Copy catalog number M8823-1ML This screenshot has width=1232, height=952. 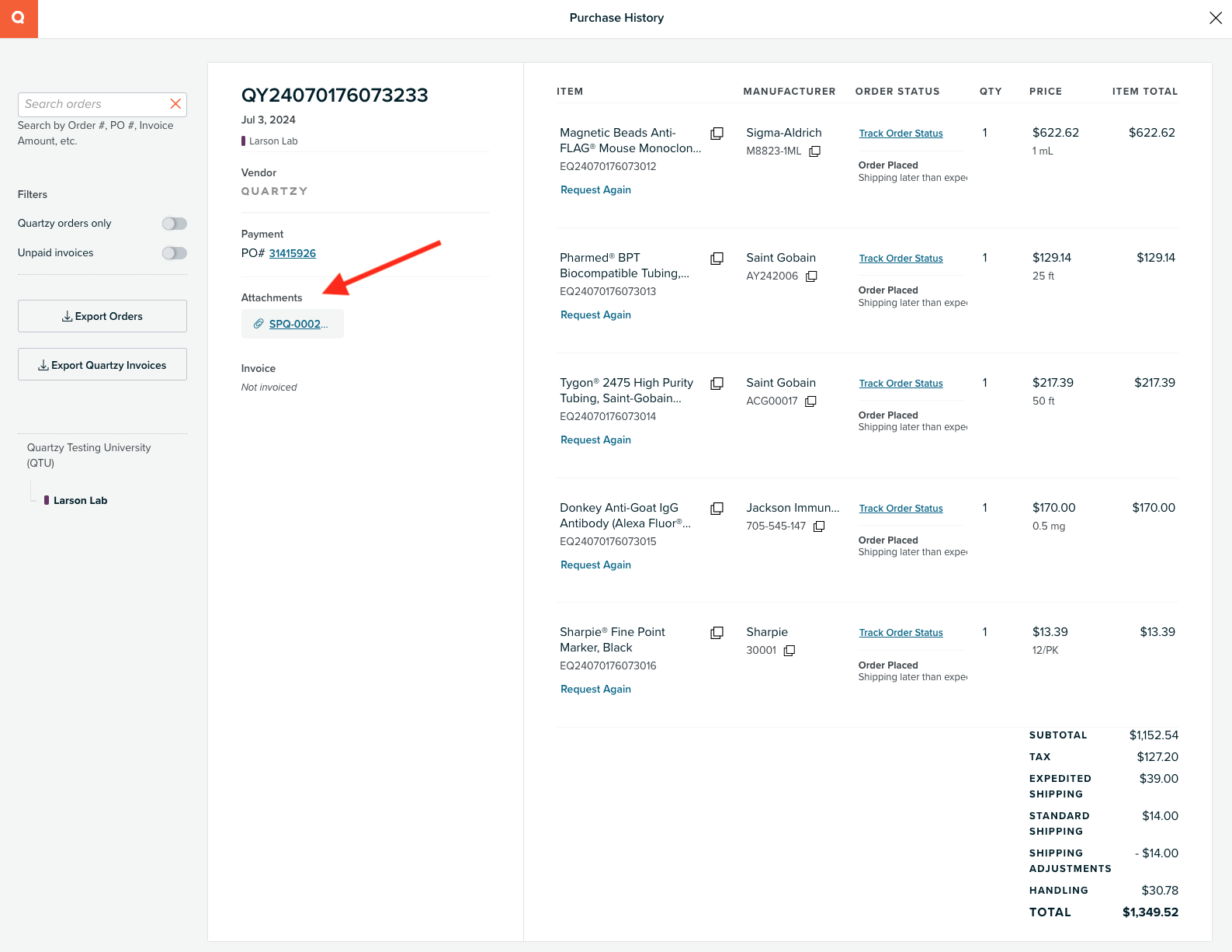click(x=814, y=151)
